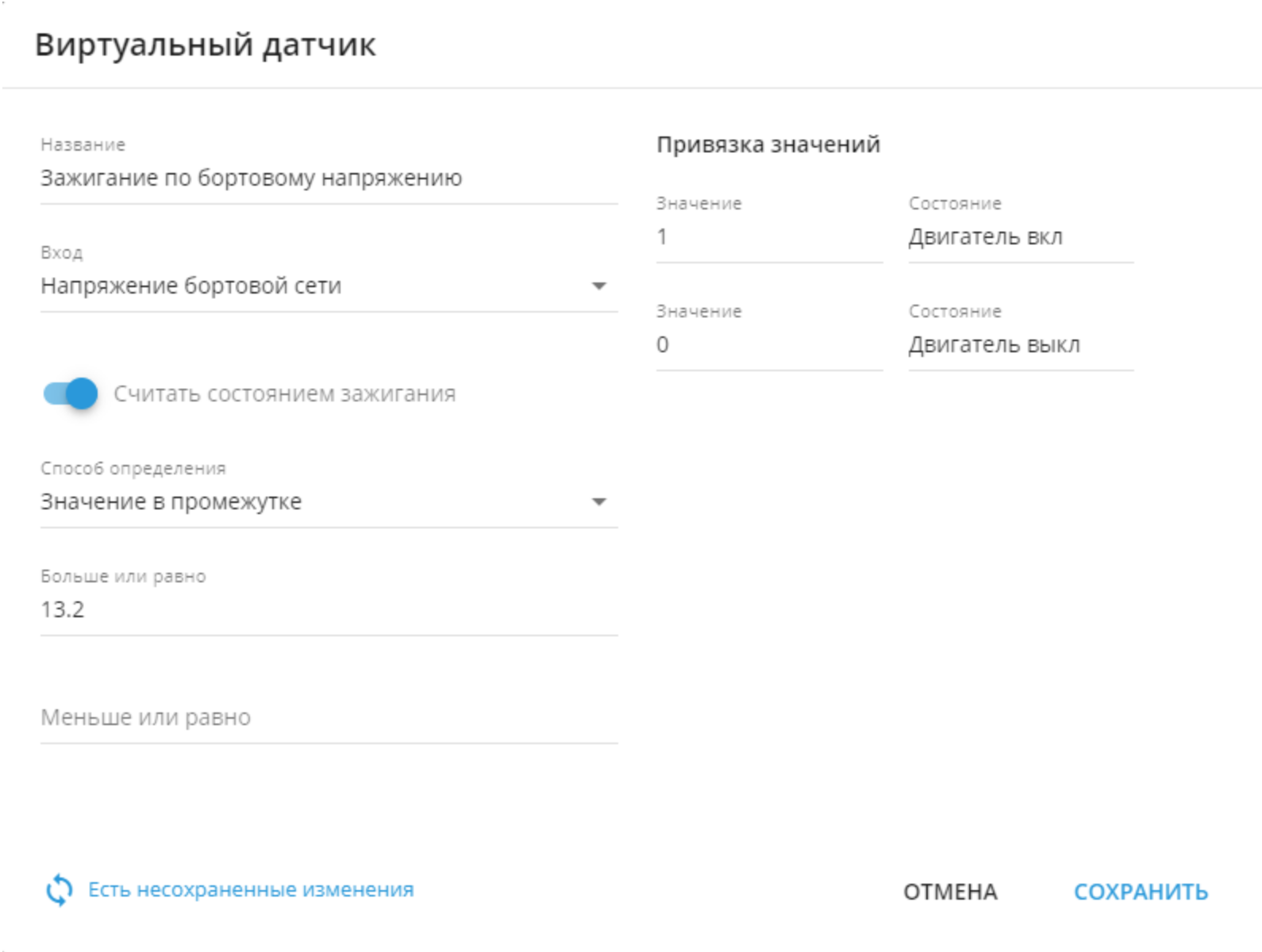Screen dimensions: 1262x952
Task: Click the СОХРАНИТЬ button
Action: [x=1141, y=892]
